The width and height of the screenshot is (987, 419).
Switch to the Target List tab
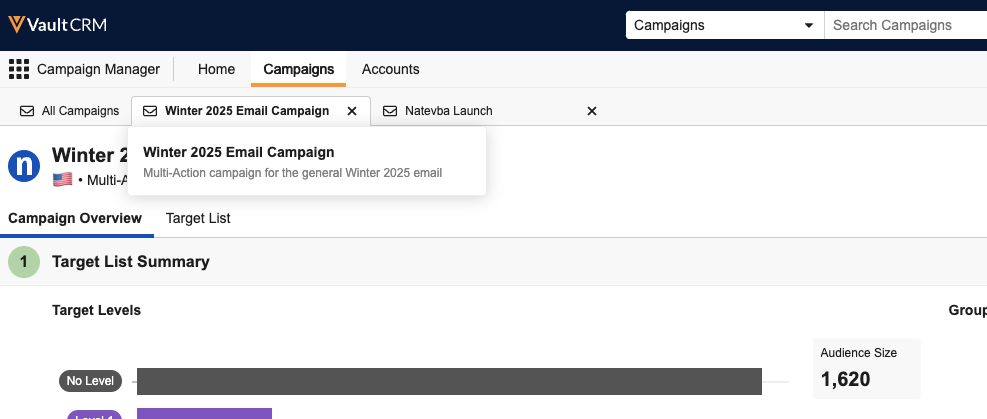[x=198, y=218]
